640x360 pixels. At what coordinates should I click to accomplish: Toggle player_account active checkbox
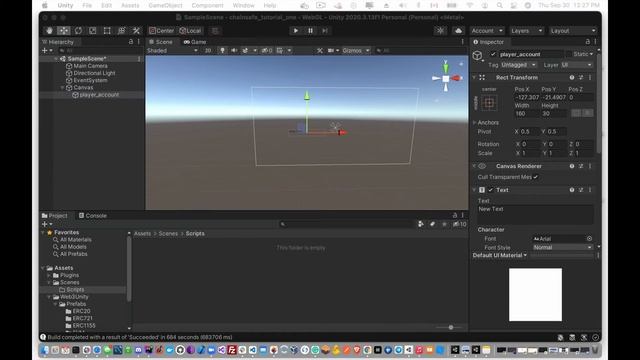tap(493, 54)
